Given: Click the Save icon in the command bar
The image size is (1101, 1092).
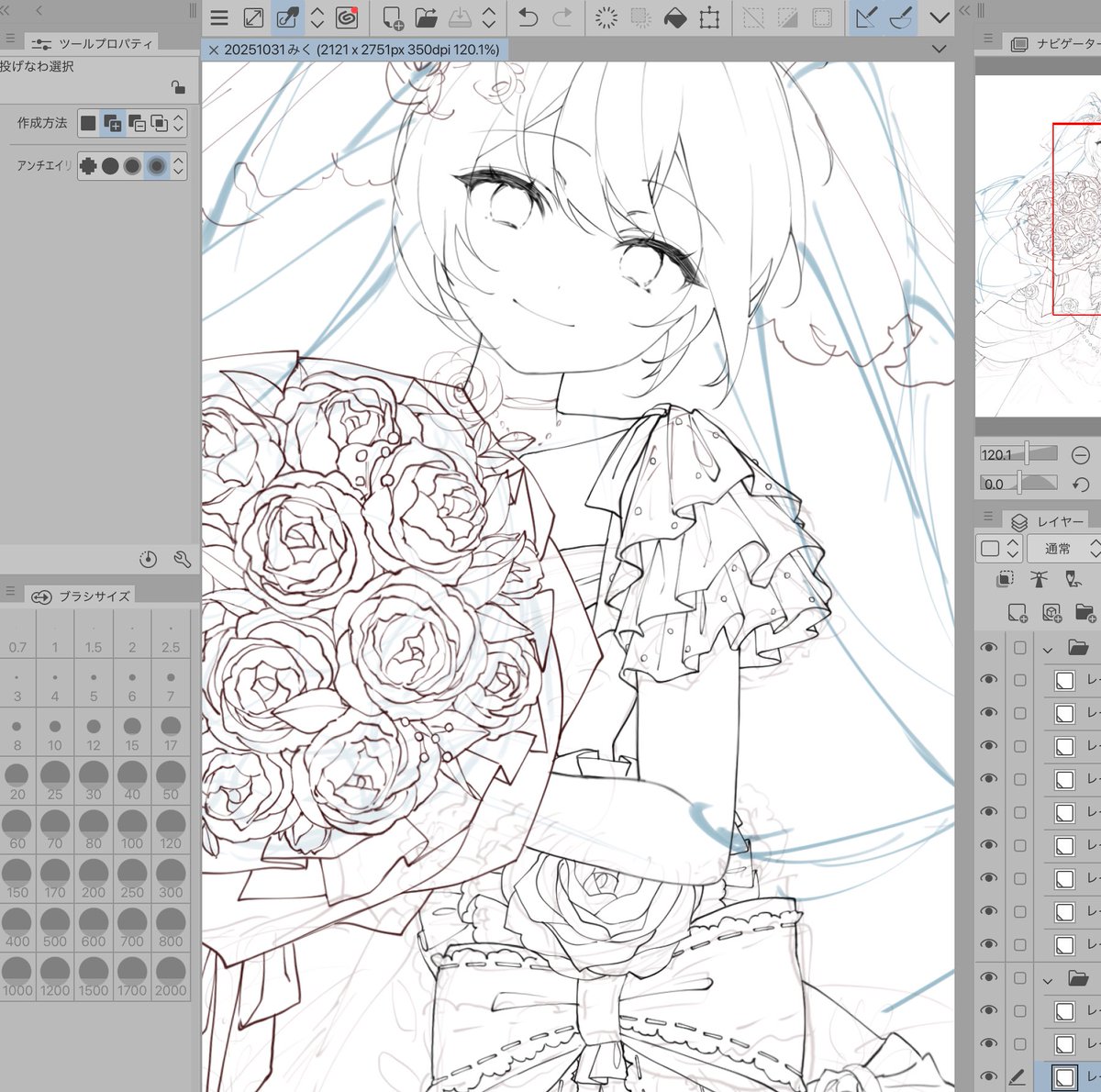Looking at the screenshot, I should [461, 17].
